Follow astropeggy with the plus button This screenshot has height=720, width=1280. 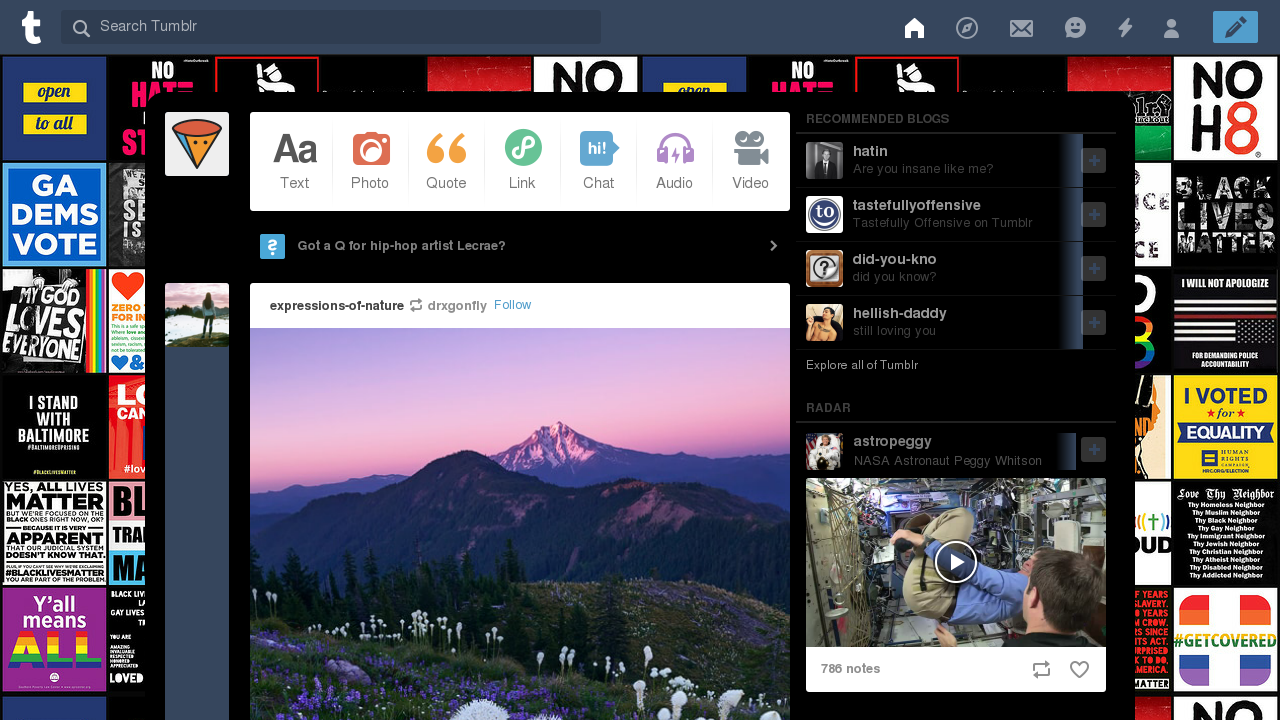[x=1094, y=450]
